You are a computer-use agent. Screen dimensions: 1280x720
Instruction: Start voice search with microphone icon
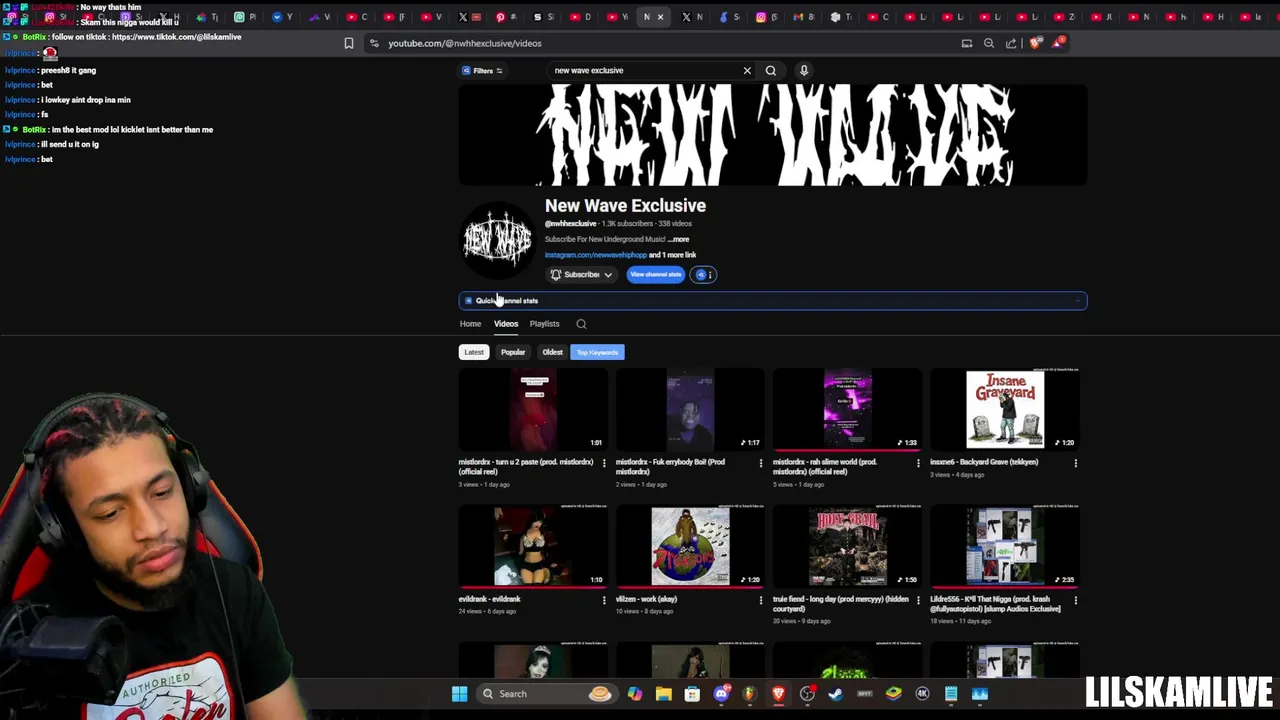coord(804,70)
